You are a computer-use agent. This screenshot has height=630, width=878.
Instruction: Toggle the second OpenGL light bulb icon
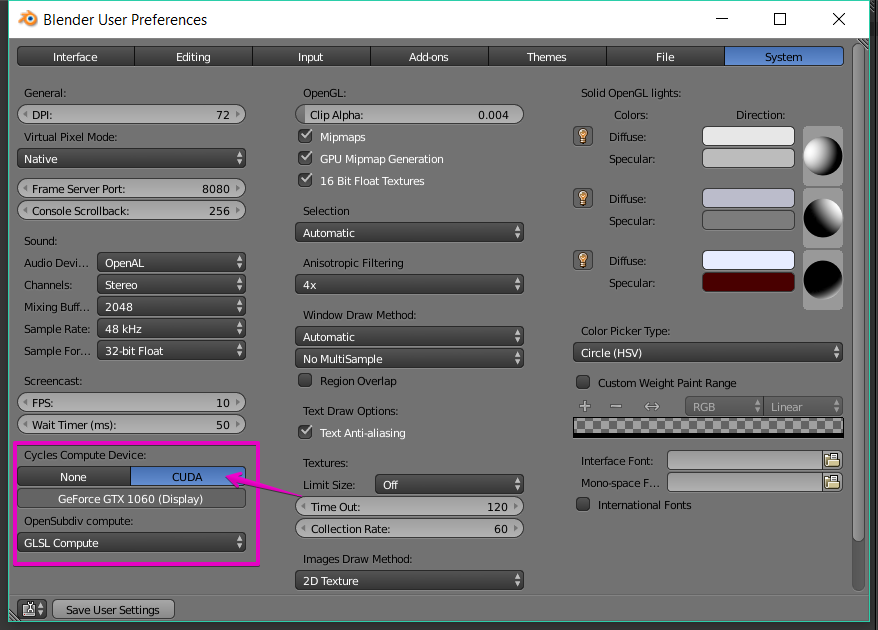583,198
